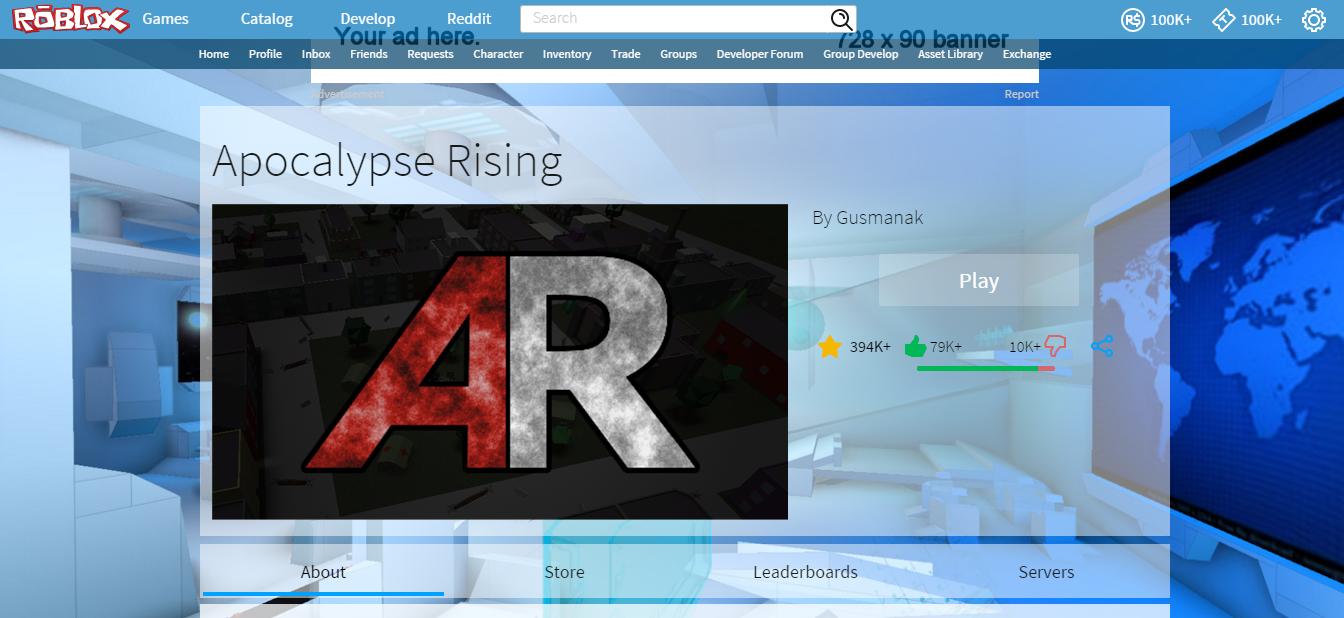Favorite the game with the star
The width and height of the screenshot is (1344, 618).
click(828, 347)
